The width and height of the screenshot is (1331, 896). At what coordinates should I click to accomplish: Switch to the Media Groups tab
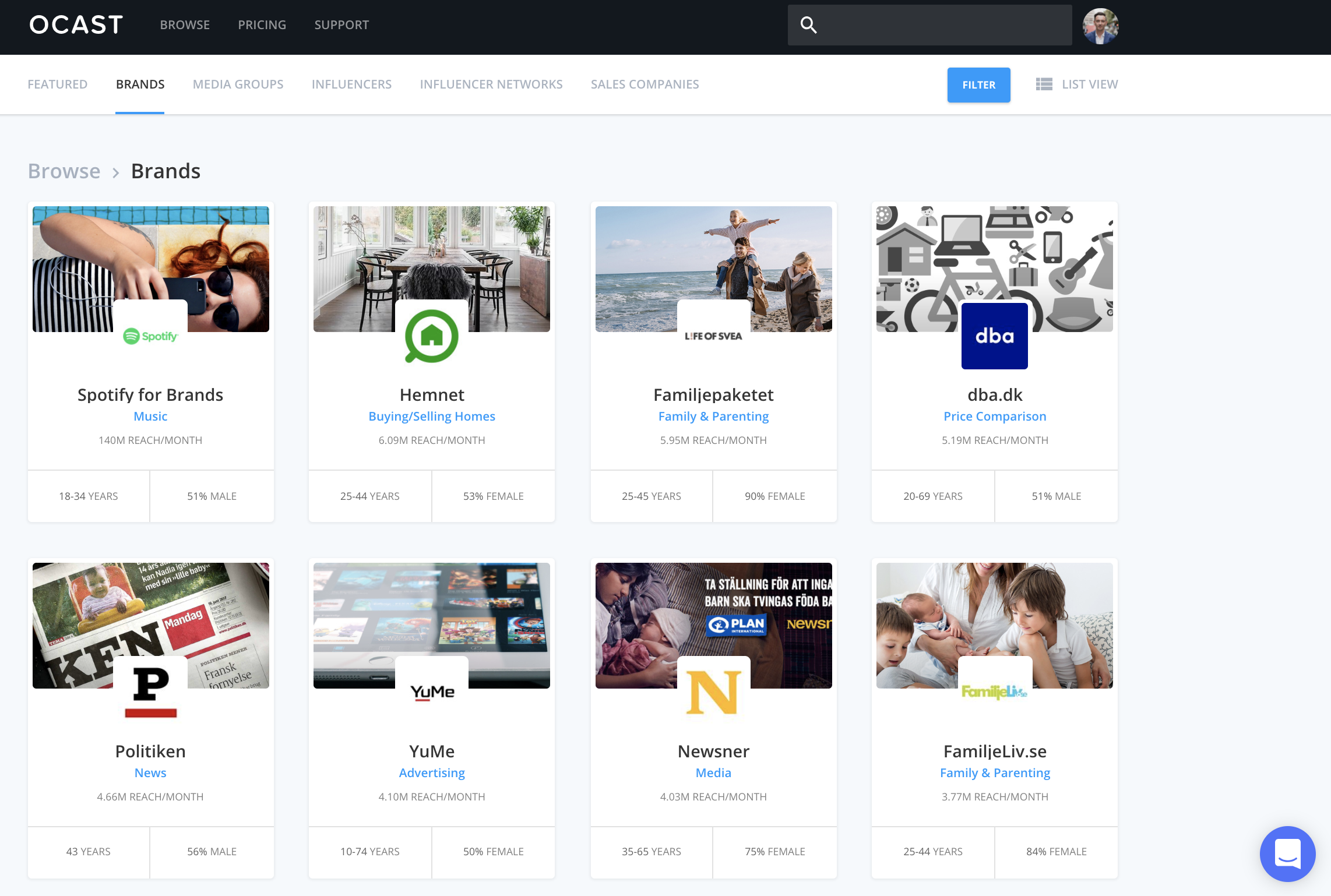(x=238, y=84)
